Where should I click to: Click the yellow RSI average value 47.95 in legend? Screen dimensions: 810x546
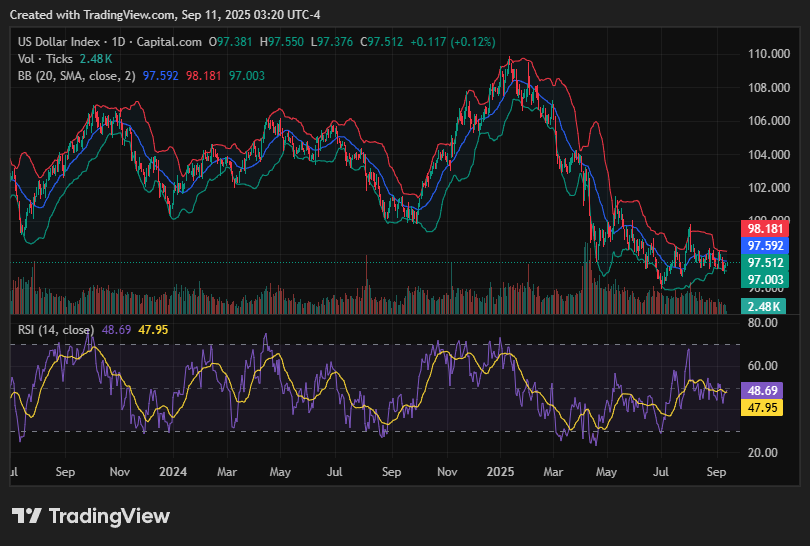click(153, 330)
